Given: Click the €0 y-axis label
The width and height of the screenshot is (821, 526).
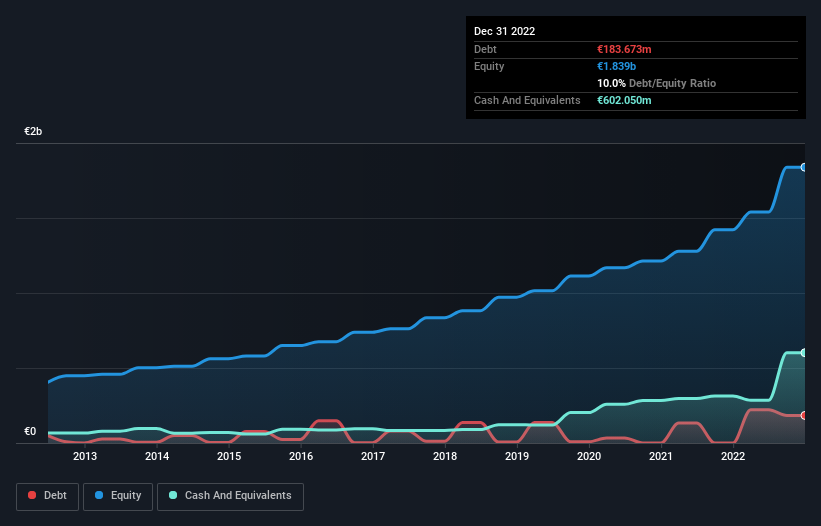Looking at the screenshot, I should coord(30,432).
